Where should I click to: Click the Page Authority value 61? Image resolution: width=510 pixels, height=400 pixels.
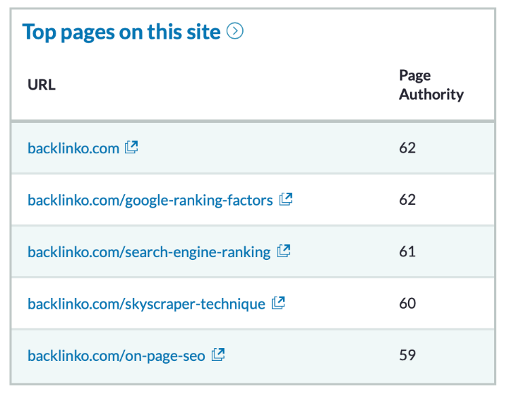(x=407, y=251)
